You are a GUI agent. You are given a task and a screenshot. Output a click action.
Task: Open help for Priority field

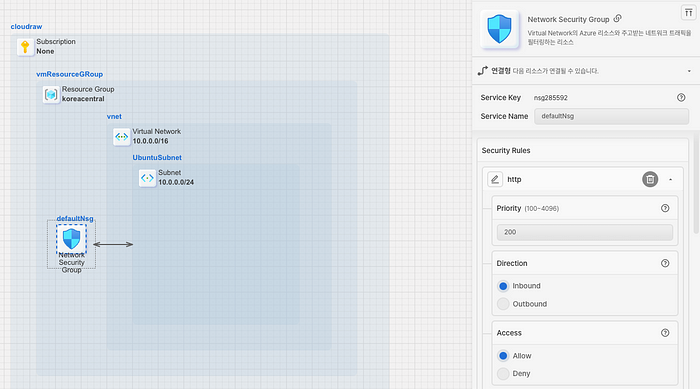(x=665, y=208)
